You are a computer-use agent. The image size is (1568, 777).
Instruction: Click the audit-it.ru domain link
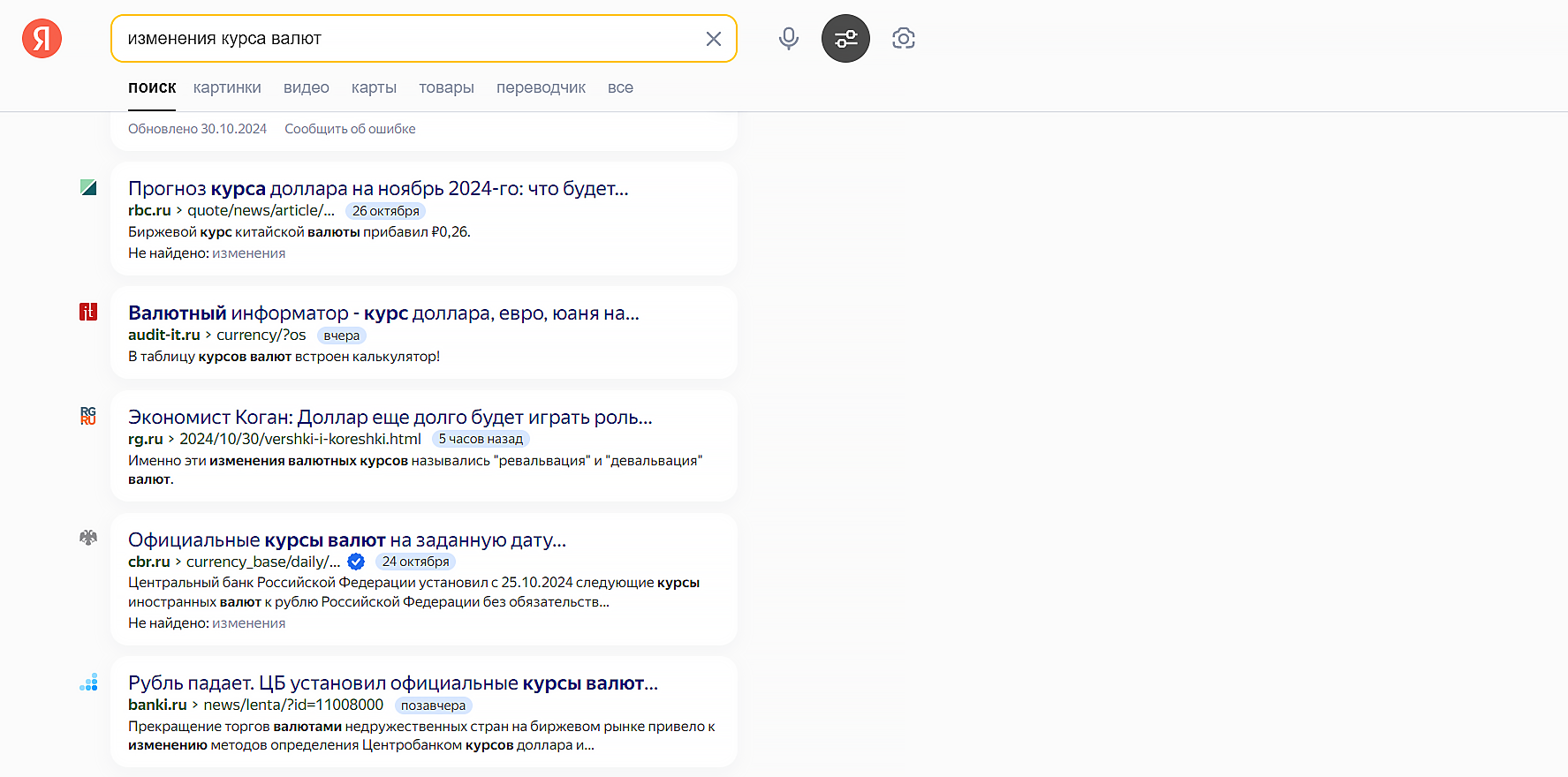(x=164, y=335)
